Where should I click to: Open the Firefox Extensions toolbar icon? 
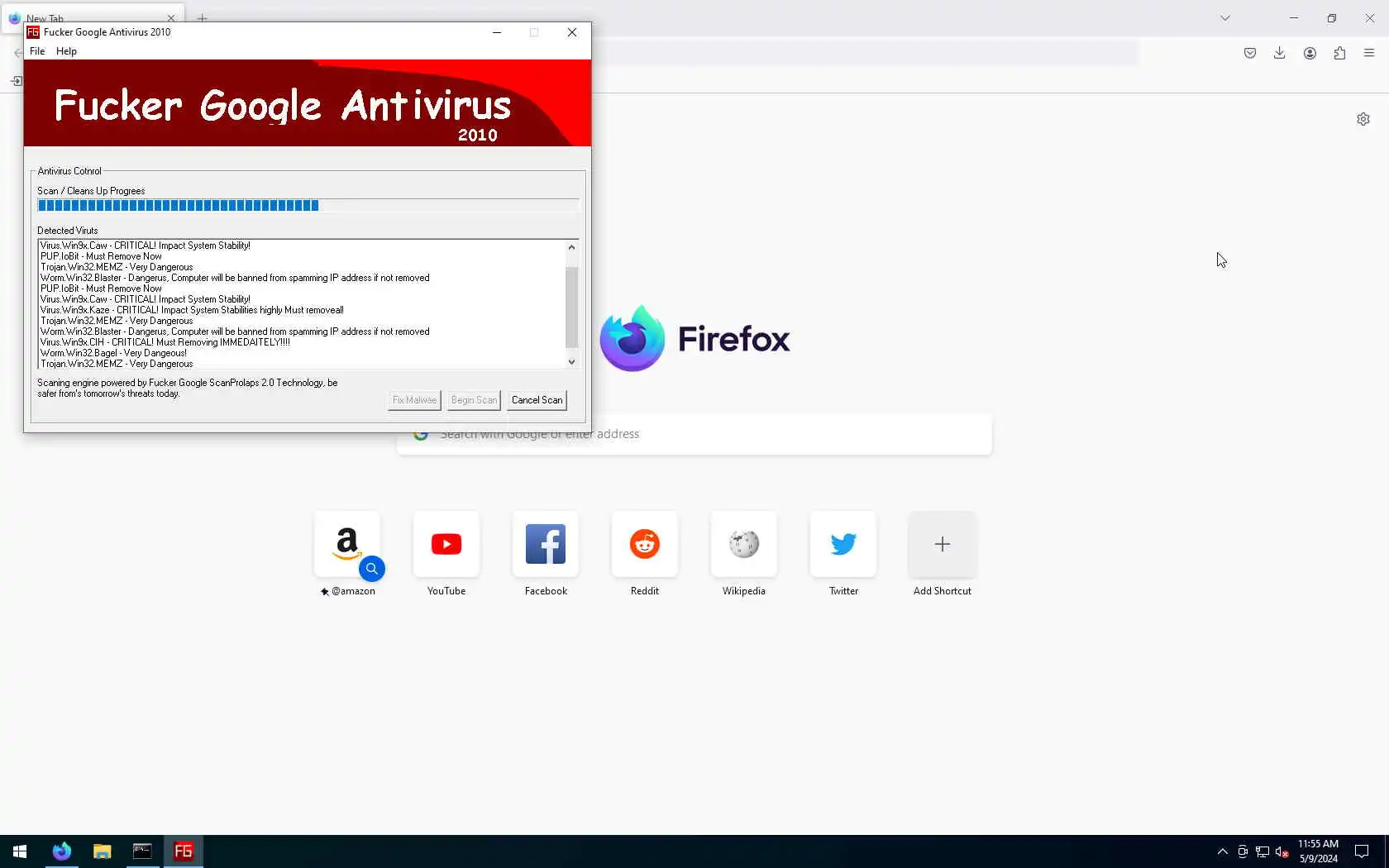coord(1339,53)
